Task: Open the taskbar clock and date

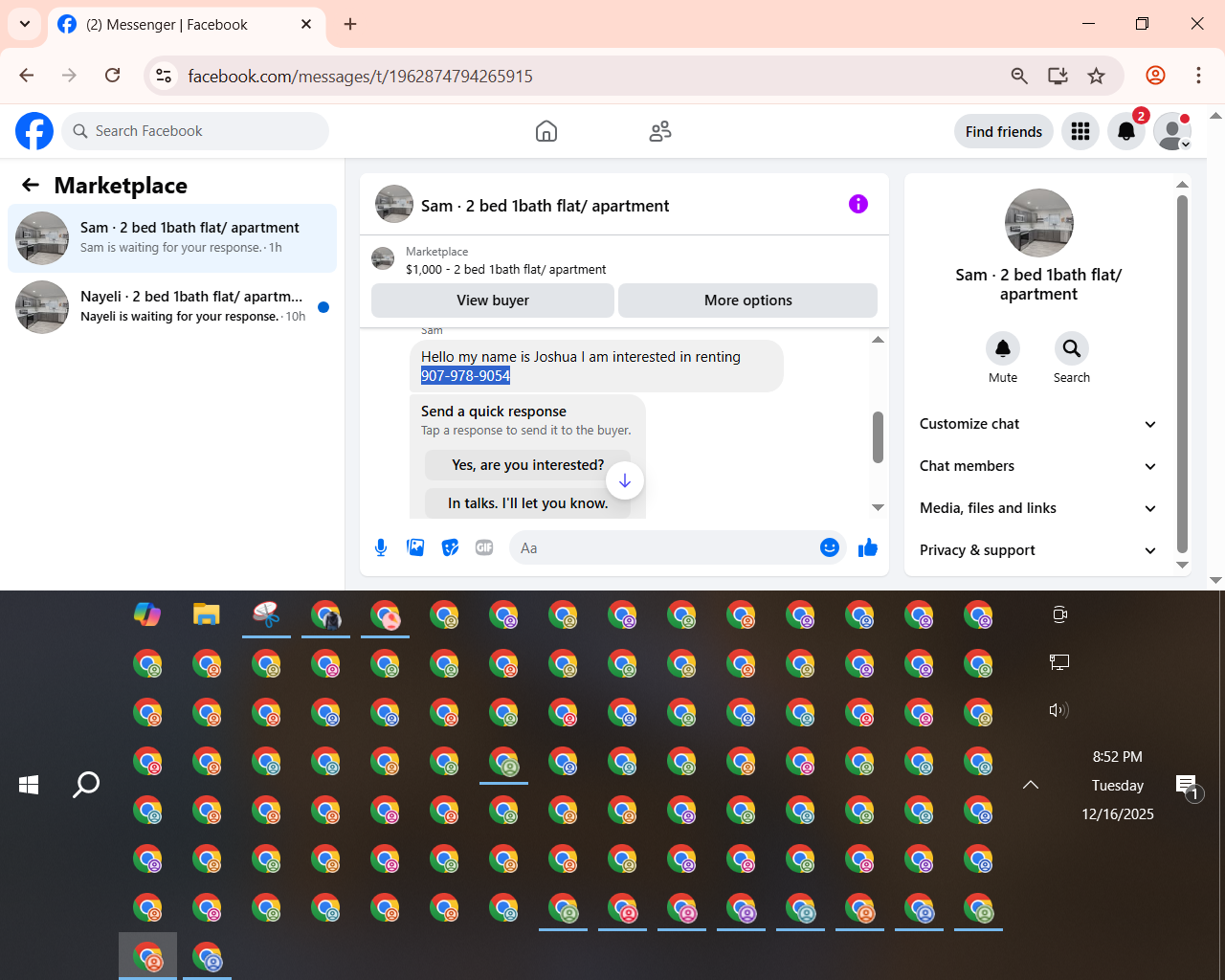Action: click(1118, 786)
